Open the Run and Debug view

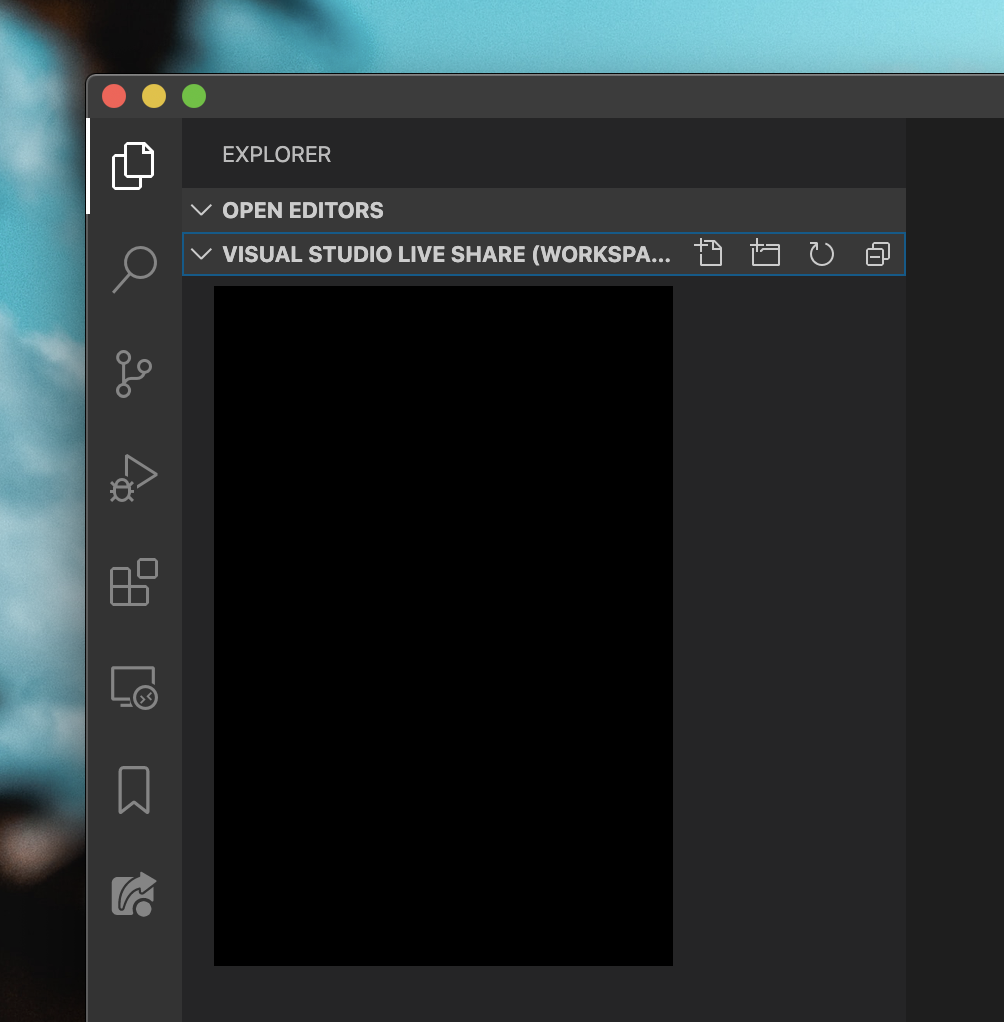tap(133, 478)
